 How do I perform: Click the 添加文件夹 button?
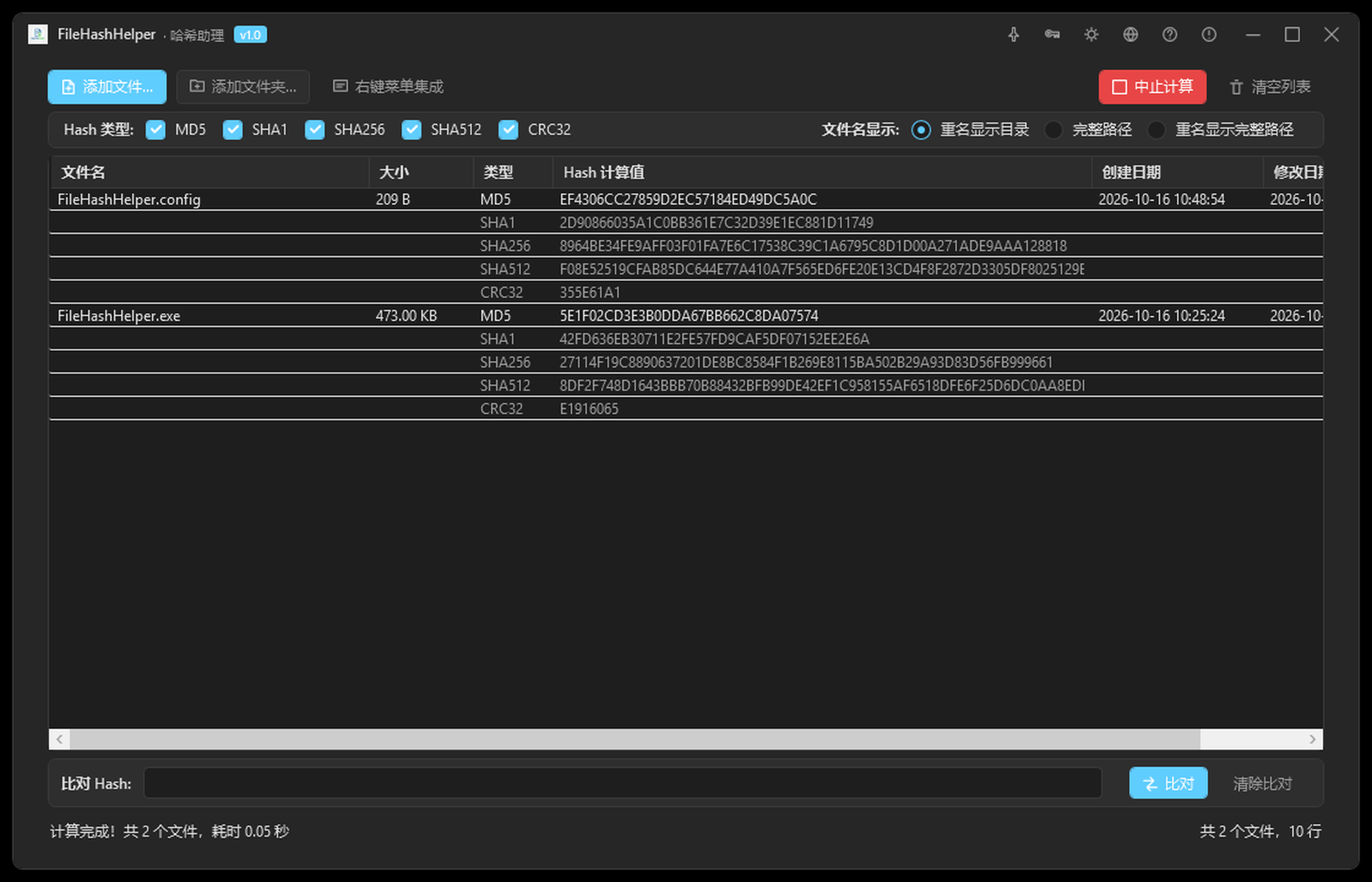coord(243,87)
